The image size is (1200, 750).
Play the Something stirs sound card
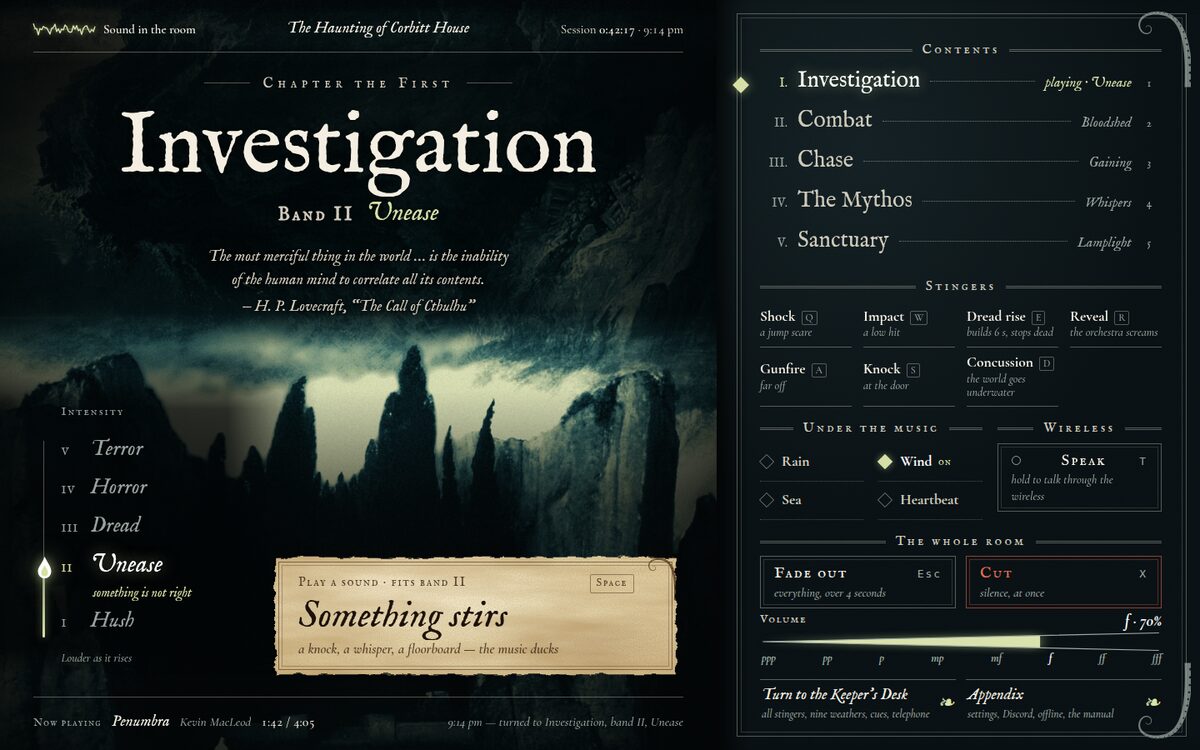475,615
